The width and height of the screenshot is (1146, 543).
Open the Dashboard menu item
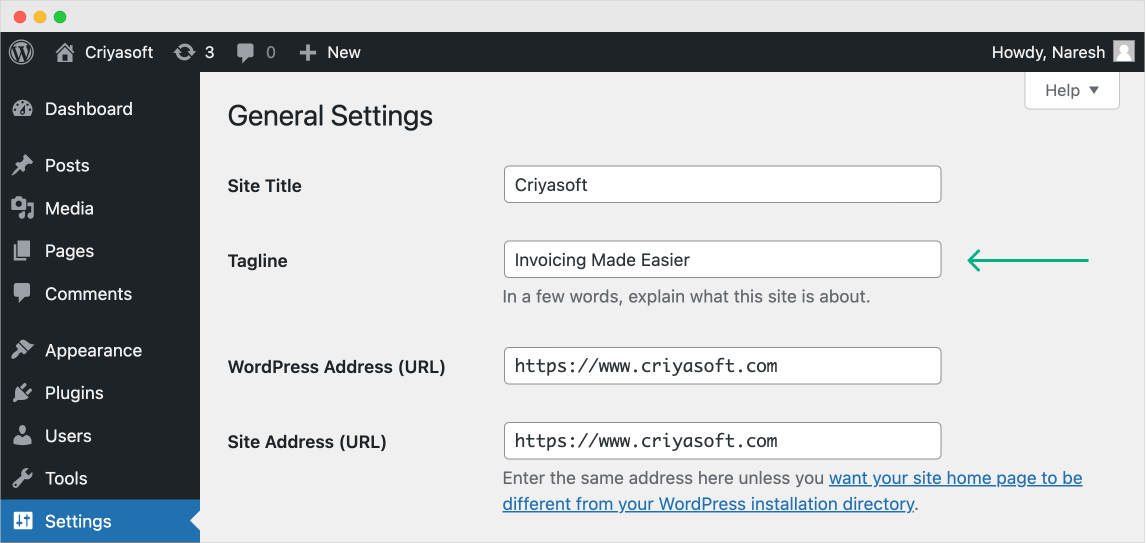(100, 109)
